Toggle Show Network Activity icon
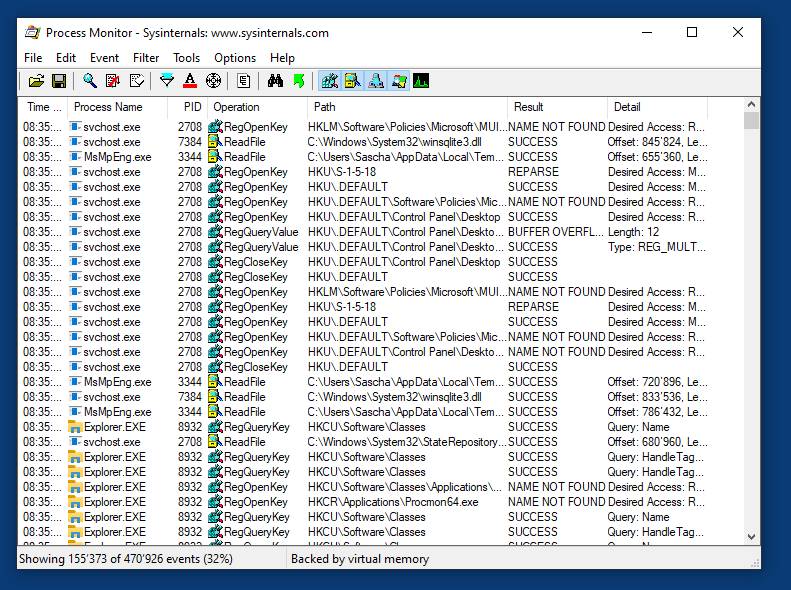The height and width of the screenshot is (590, 791). (x=376, y=81)
